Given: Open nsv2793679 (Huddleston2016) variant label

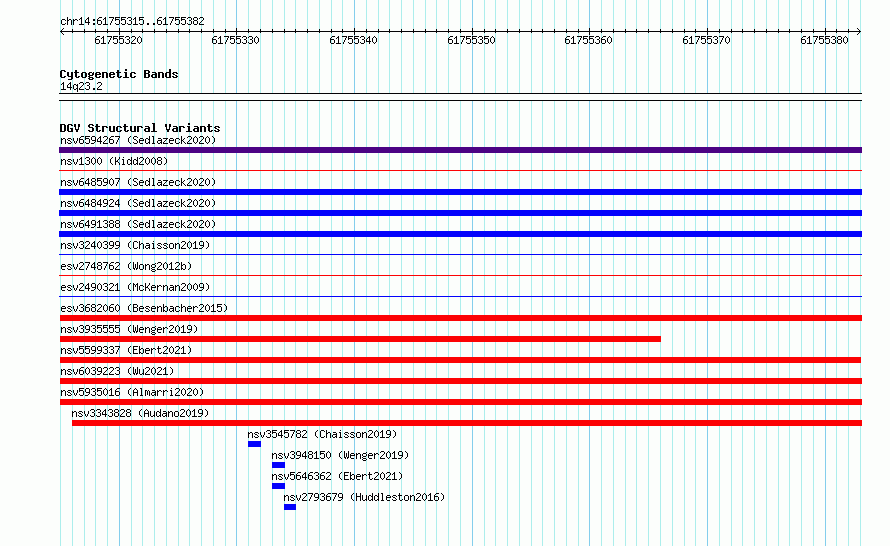Looking at the screenshot, I should 364,497.
